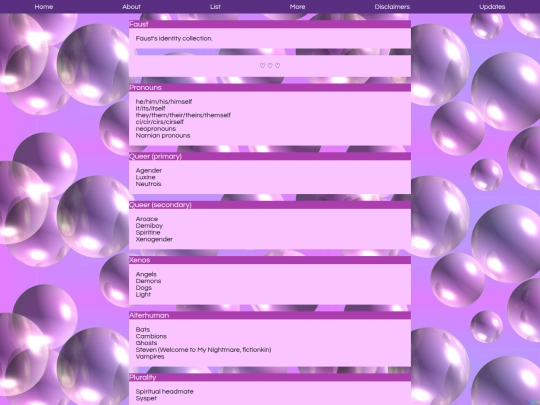The width and height of the screenshot is (540, 405).
Task: Click the Faust section header
Action: tap(270, 24)
